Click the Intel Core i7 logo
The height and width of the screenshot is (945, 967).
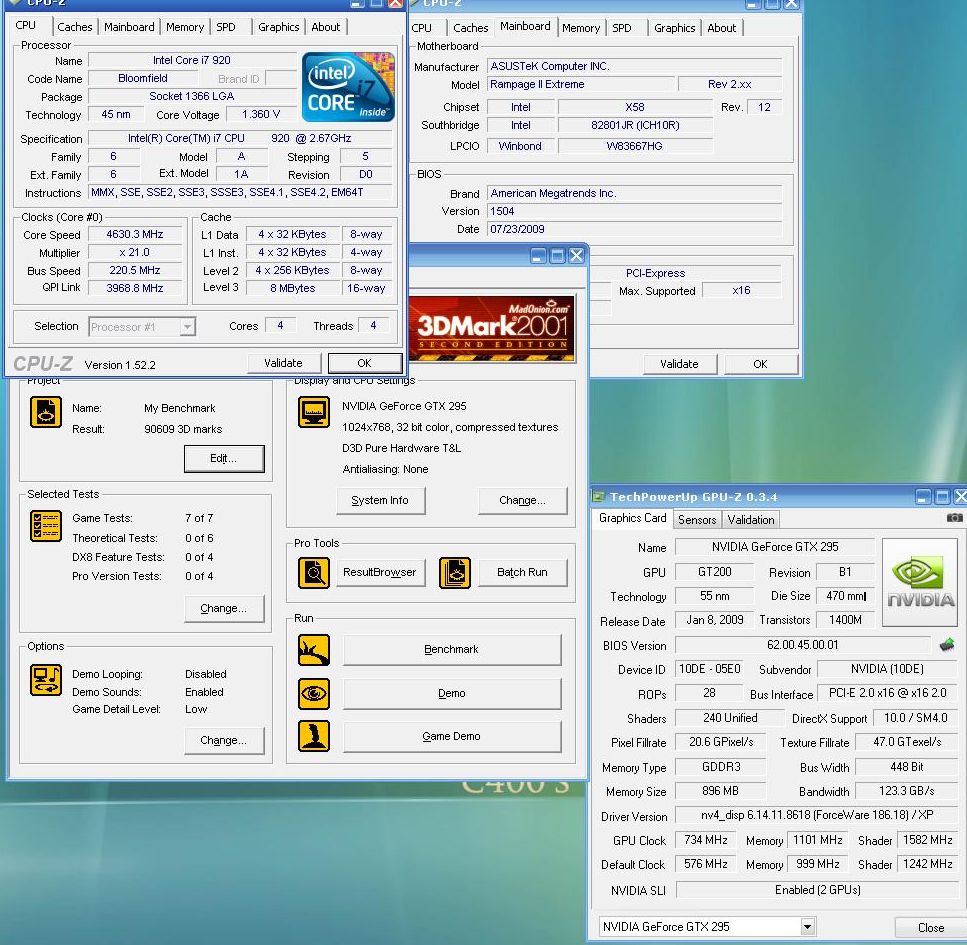pyautogui.click(x=348, y=86)
